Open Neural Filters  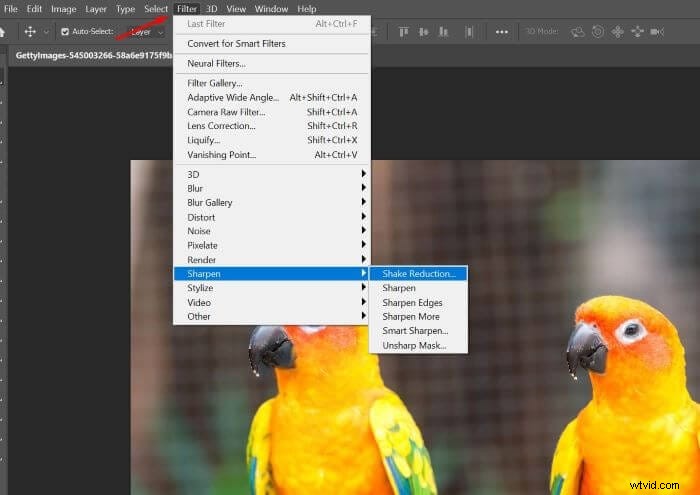pyautogui.click(x=271, y=63)
